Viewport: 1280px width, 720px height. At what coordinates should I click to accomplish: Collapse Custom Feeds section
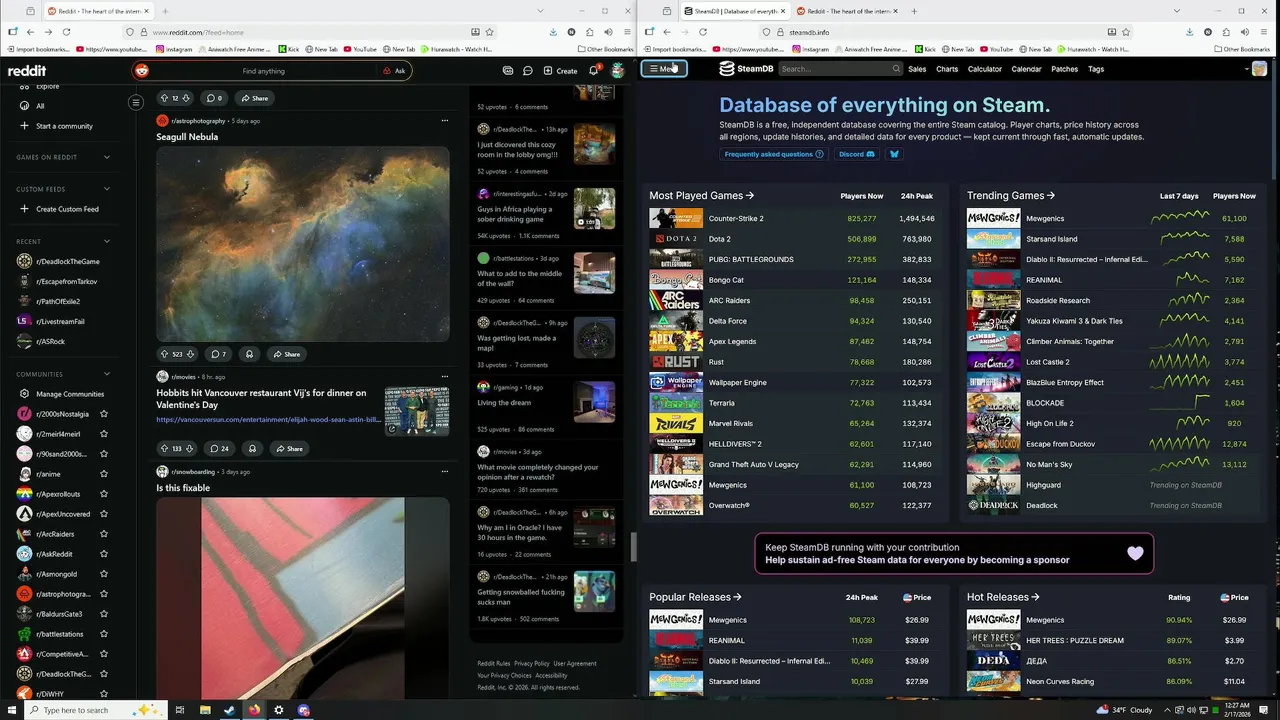pos(106,189)
